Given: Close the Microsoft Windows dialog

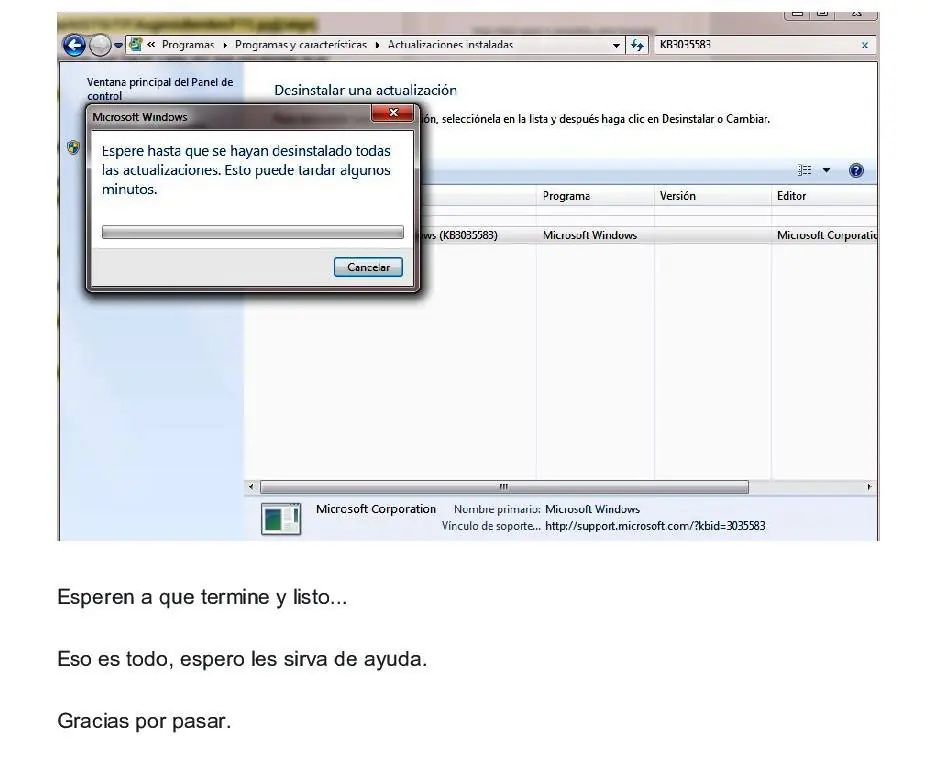Looking at the screenshot, I should pyautogui.click(x=393, y=112).
